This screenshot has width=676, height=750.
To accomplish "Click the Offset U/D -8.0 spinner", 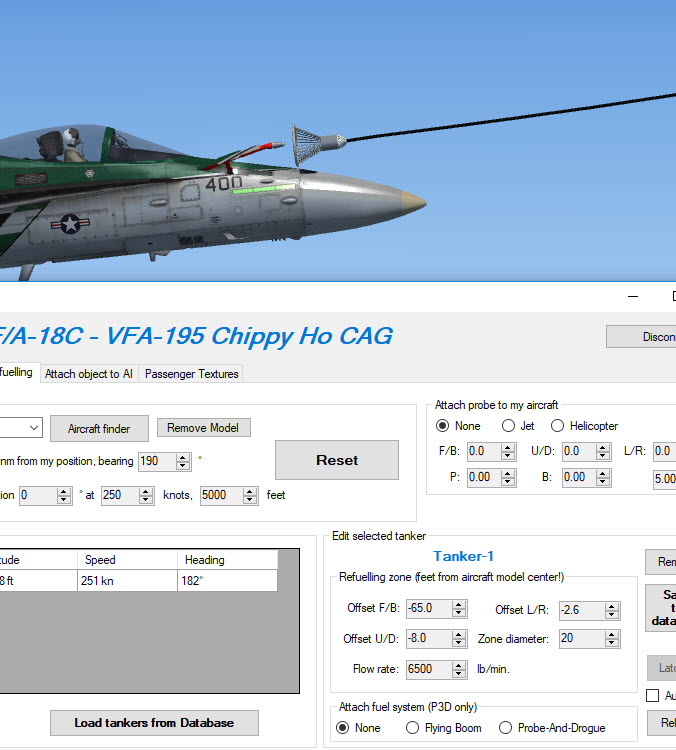I will pos(459,639).
